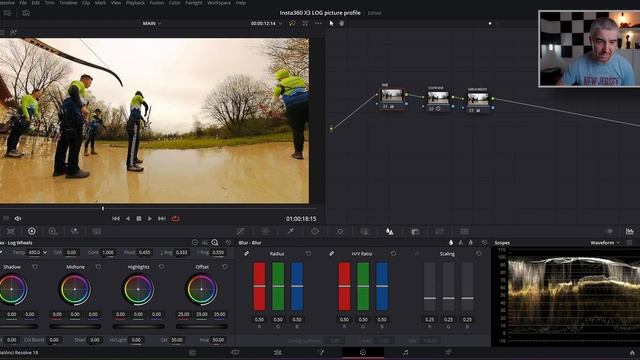Jump to last frame button
This screenshot has width=640, height=360.
click(x=162, y=219)
